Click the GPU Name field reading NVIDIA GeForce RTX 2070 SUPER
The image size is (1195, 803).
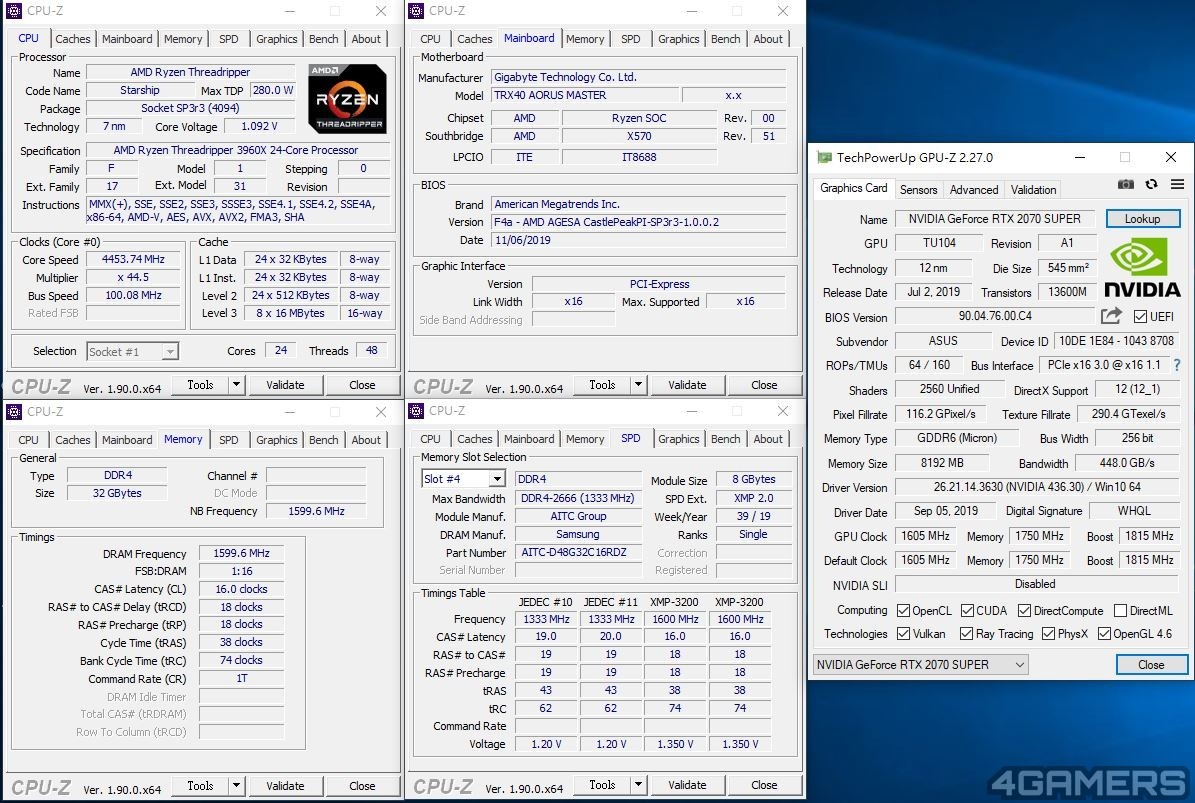coord(995,219)
